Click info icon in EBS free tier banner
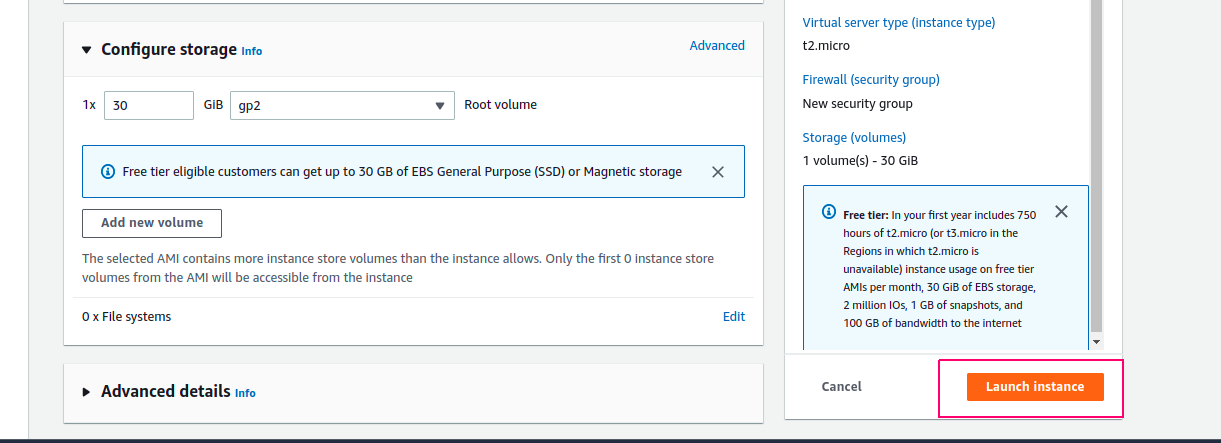1221x443 pixels. point(108,171)
